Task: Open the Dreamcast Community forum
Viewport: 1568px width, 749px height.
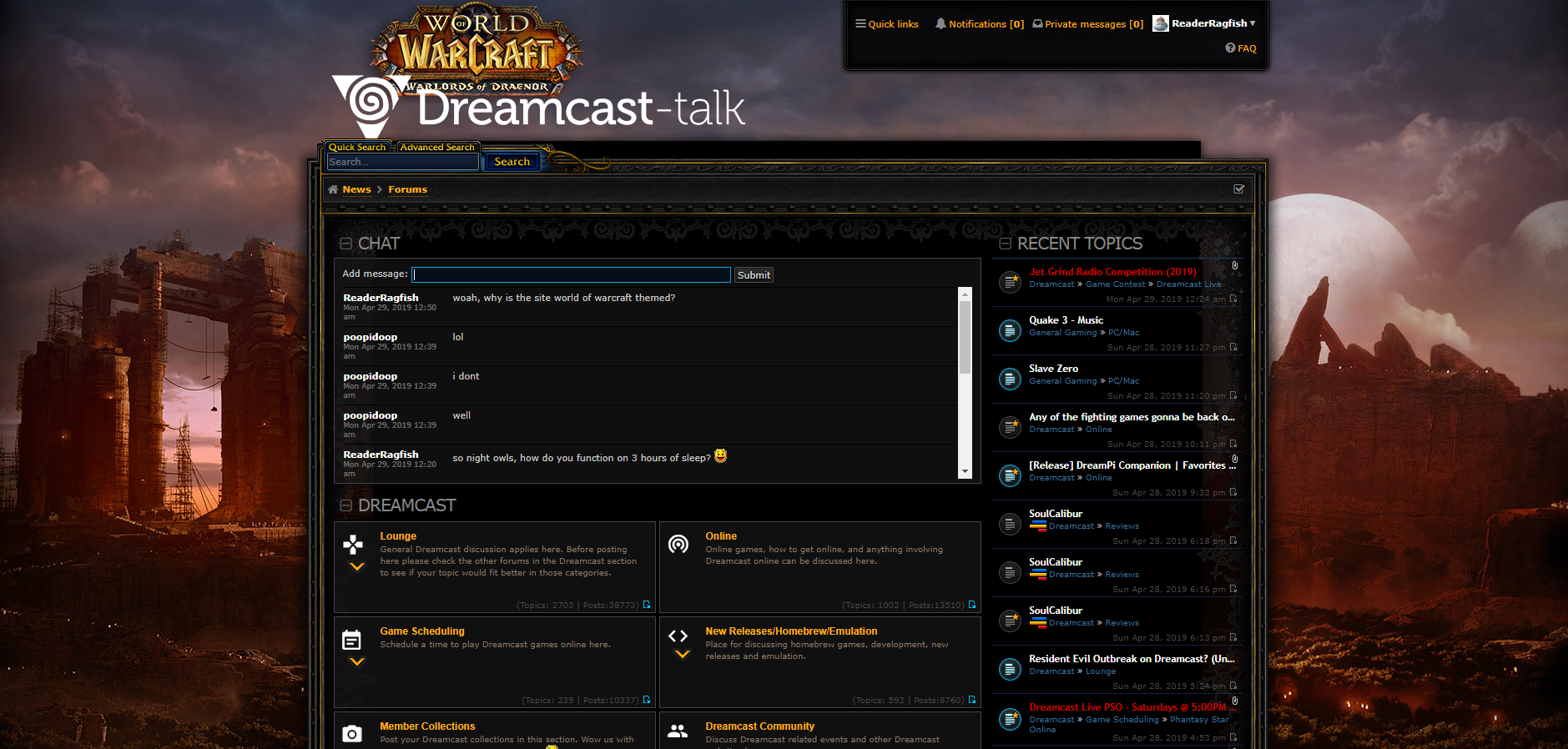Action: point(759,726)
